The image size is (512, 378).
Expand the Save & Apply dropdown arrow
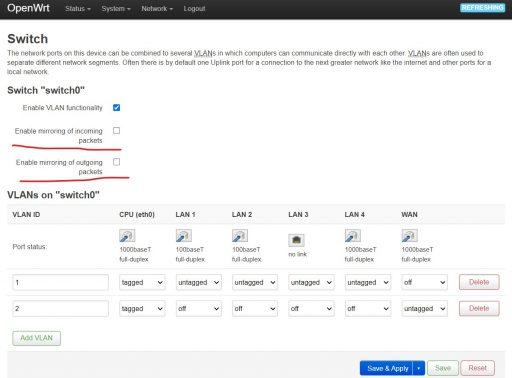coord(419,368)
